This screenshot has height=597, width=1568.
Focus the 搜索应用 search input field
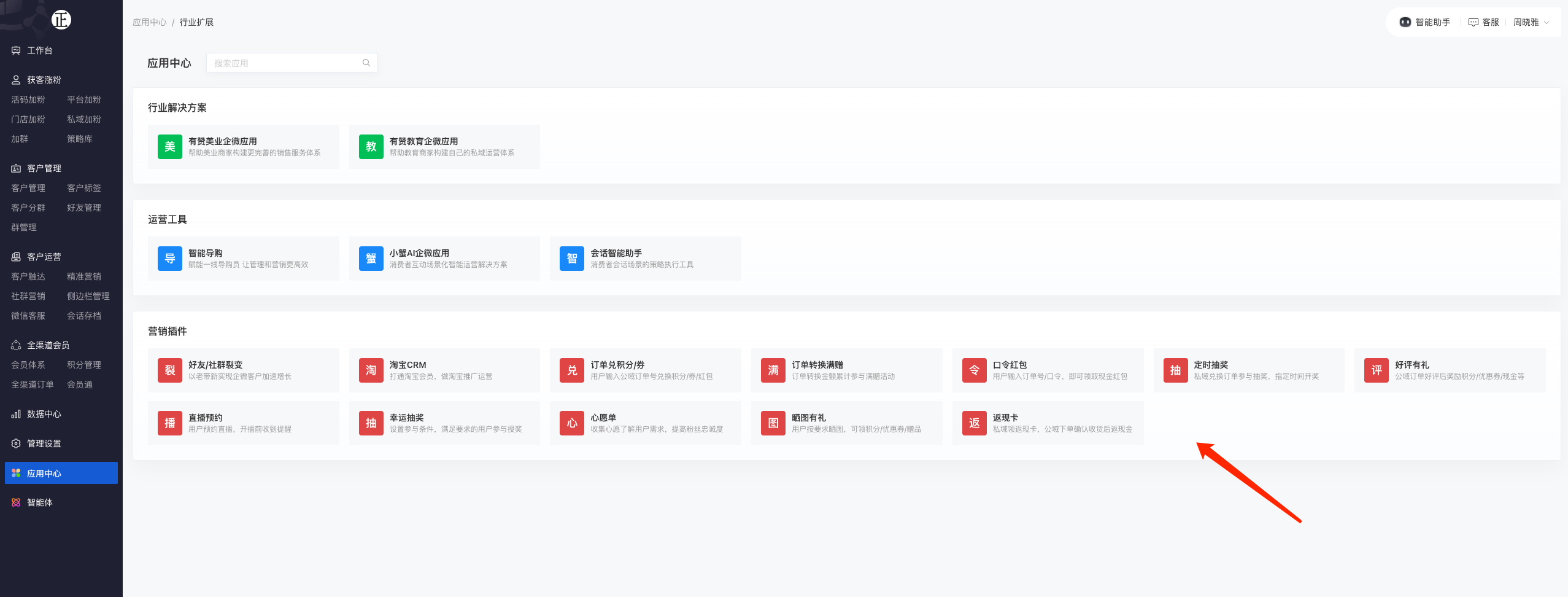[x=285, y=63]
